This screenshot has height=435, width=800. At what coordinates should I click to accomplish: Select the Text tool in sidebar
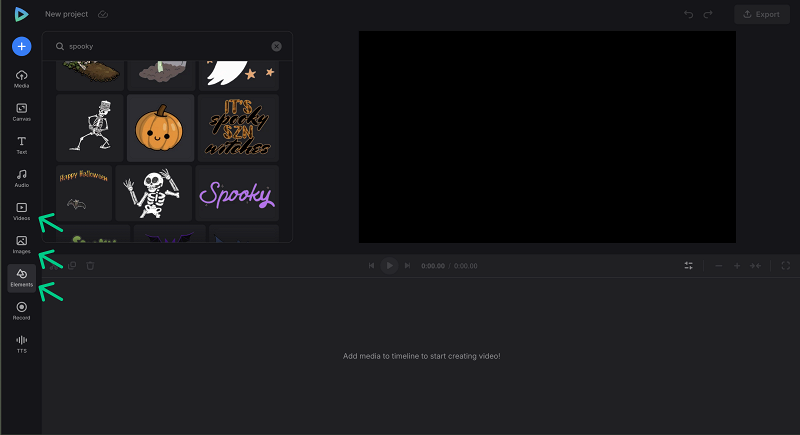click(21, 144)
